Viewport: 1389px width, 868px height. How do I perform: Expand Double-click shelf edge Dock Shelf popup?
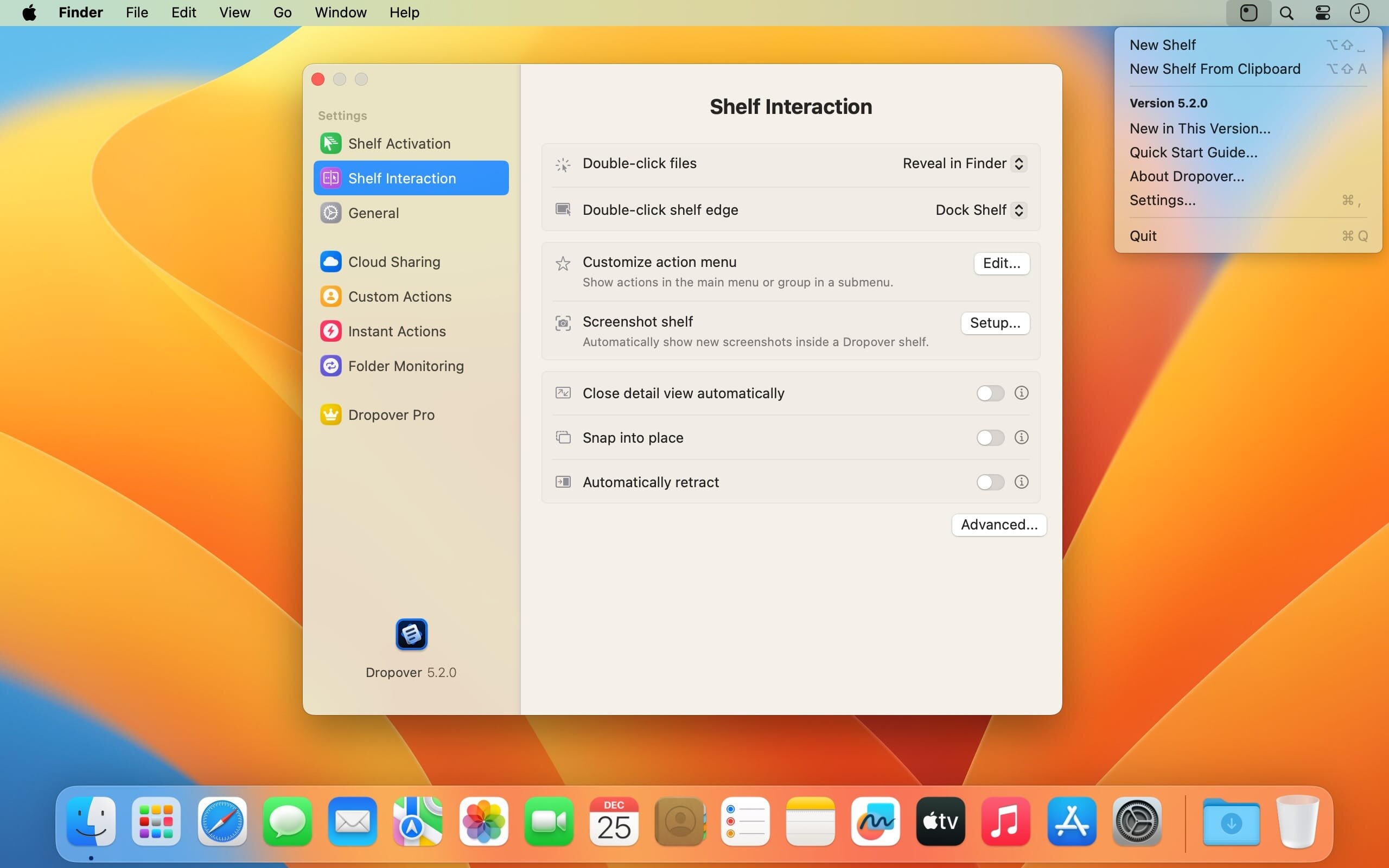click(x=980, y=210)
